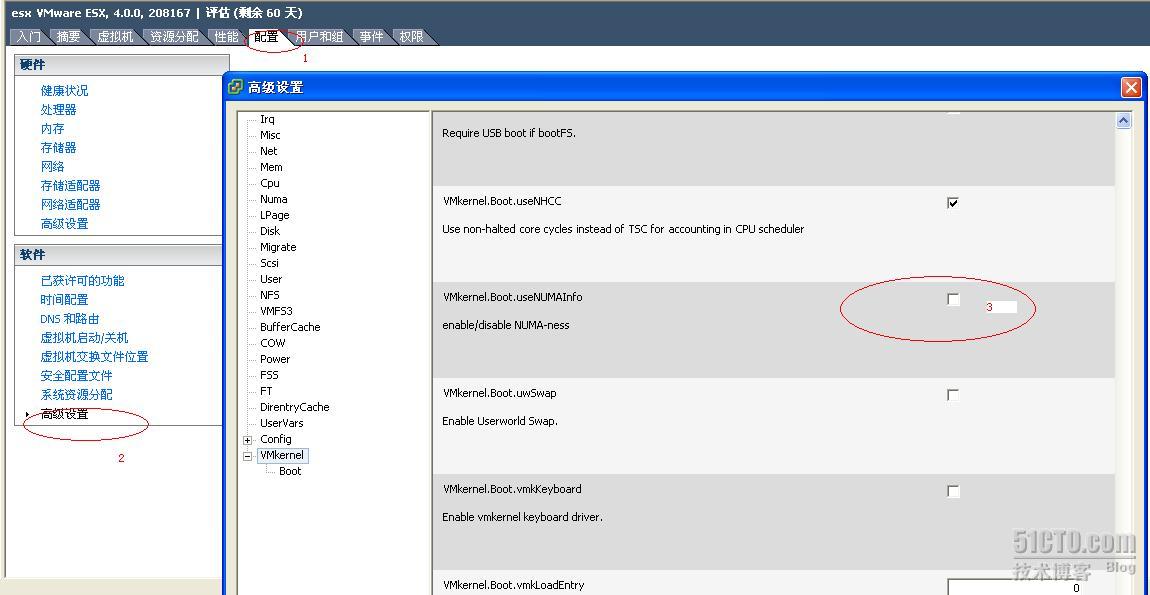Open 健康状况 under hardware
1150x595 pixels.
click(65, 90)
